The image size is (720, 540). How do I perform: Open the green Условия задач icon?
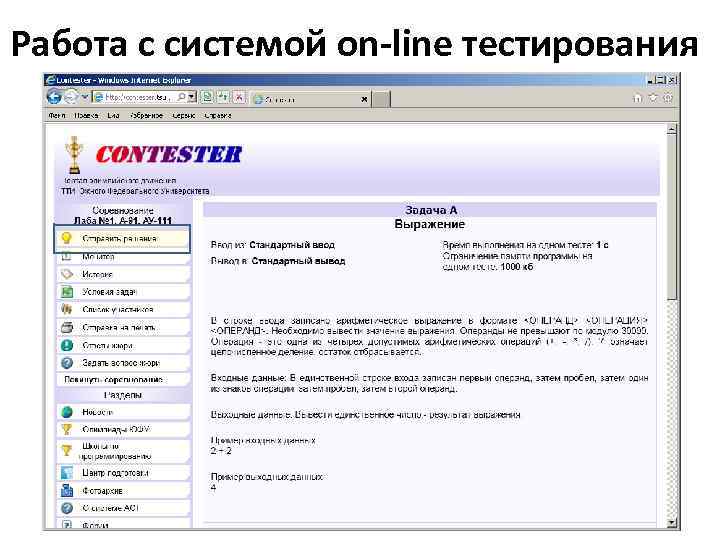click(x=67, y=292)
